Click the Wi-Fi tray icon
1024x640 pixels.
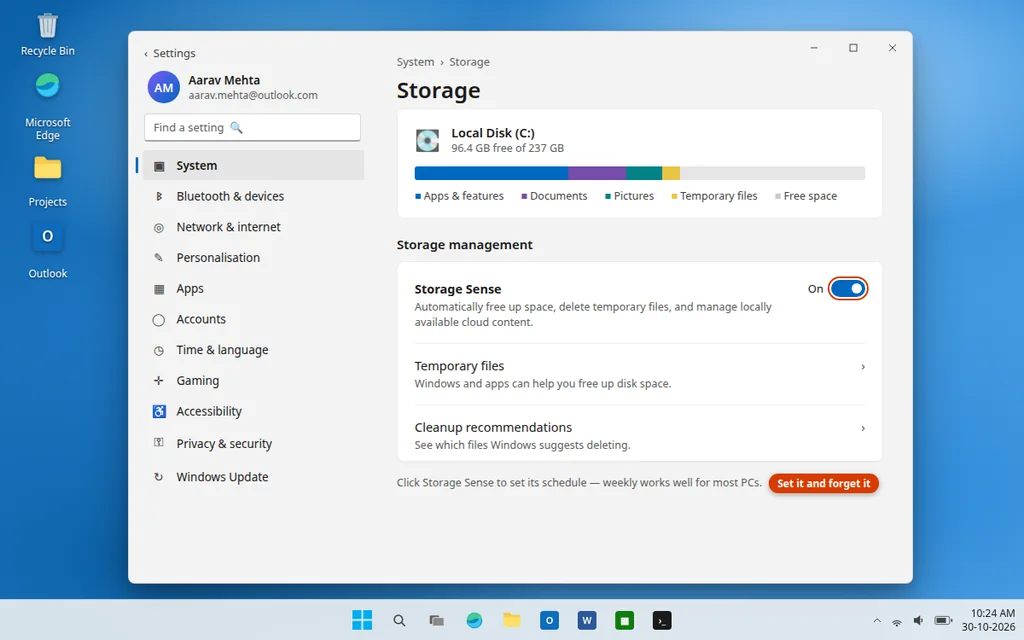[897, 621]
